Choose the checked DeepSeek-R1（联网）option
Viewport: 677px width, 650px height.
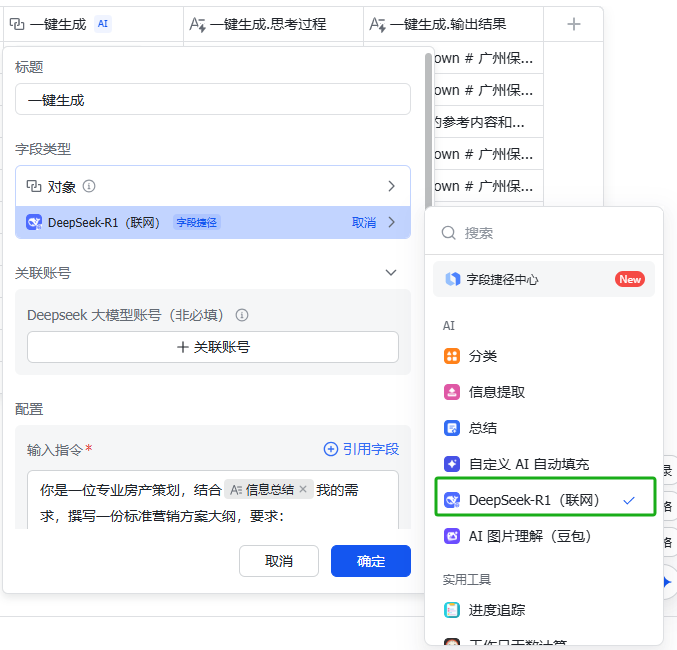coord(545,496)
